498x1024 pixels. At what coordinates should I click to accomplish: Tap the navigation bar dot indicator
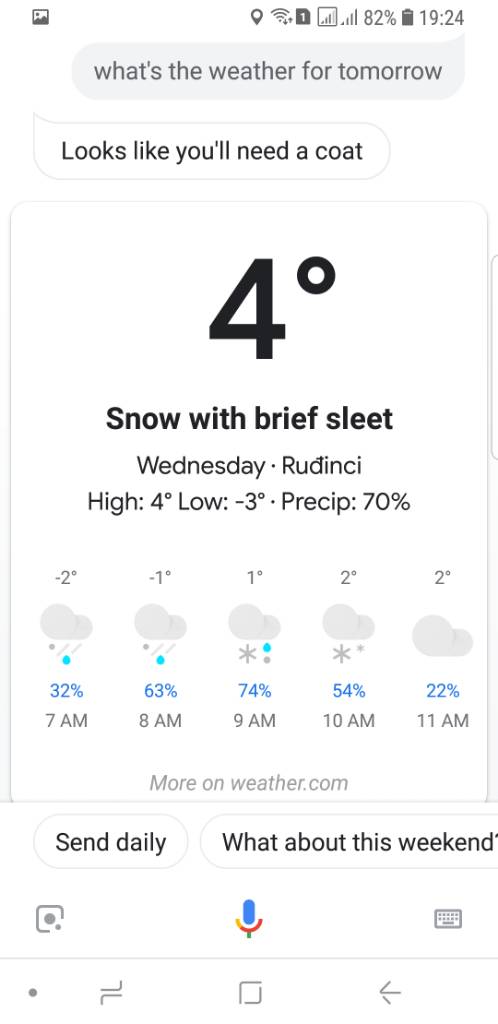pos(33,993)
